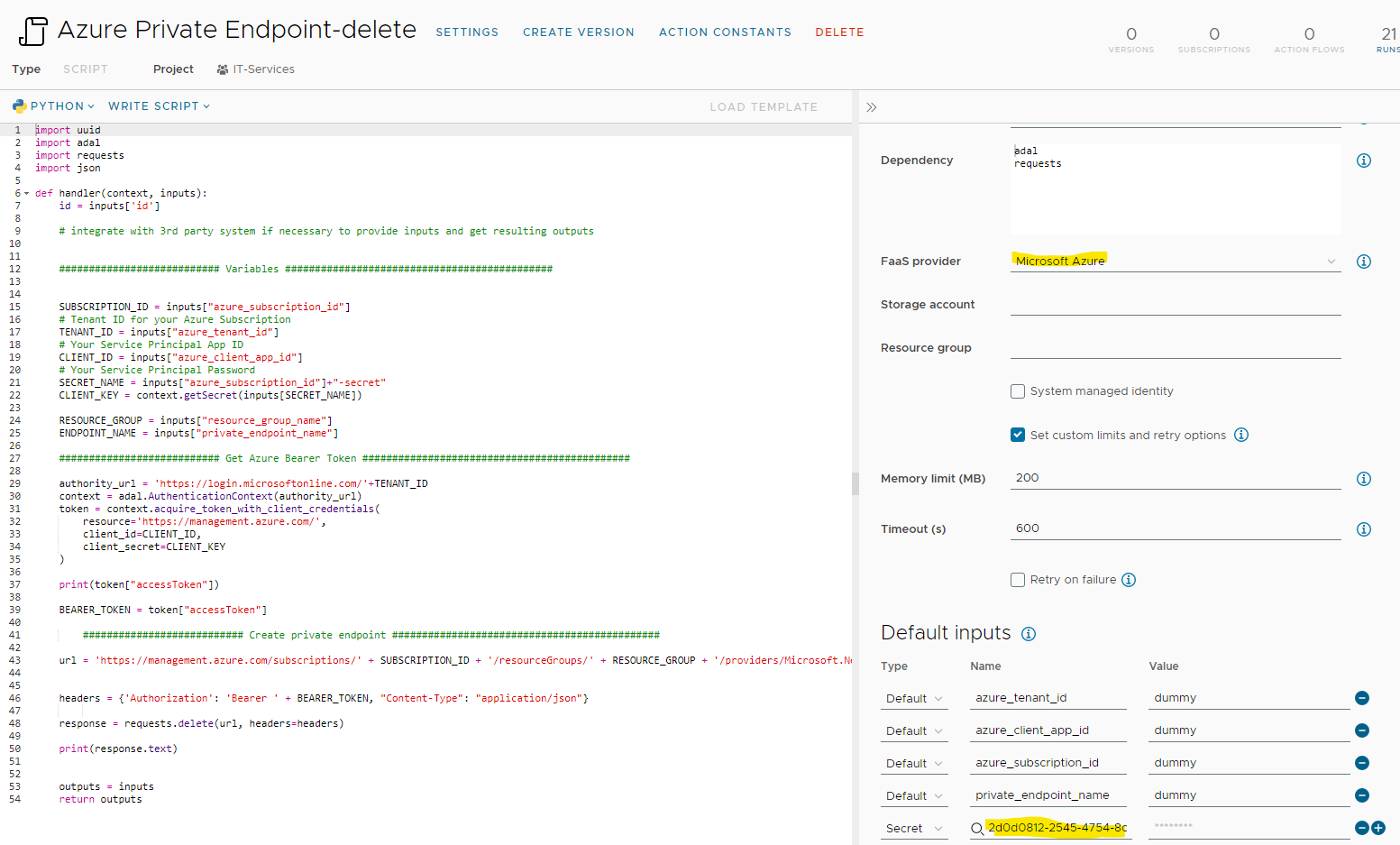Change type dropdown for azure_subscription_id row
This screenshot has width=1400, height=845.
914,764
